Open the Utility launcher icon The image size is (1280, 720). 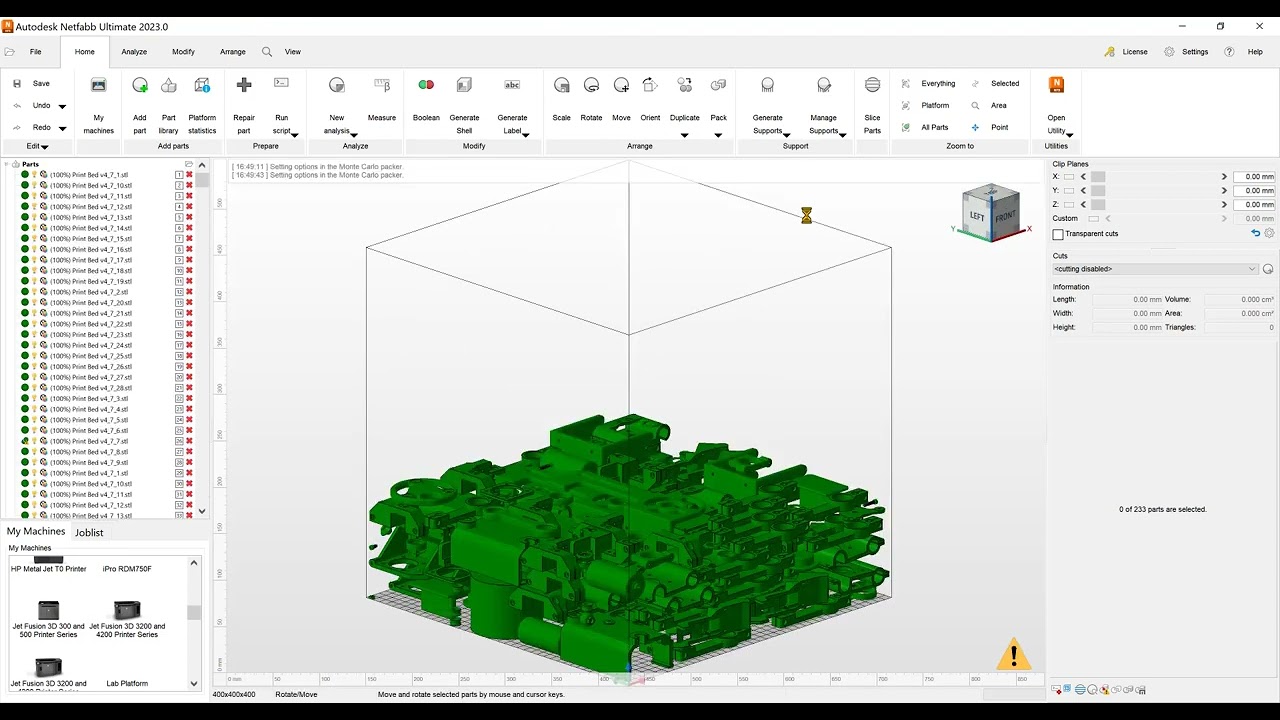coord(1056,85)
